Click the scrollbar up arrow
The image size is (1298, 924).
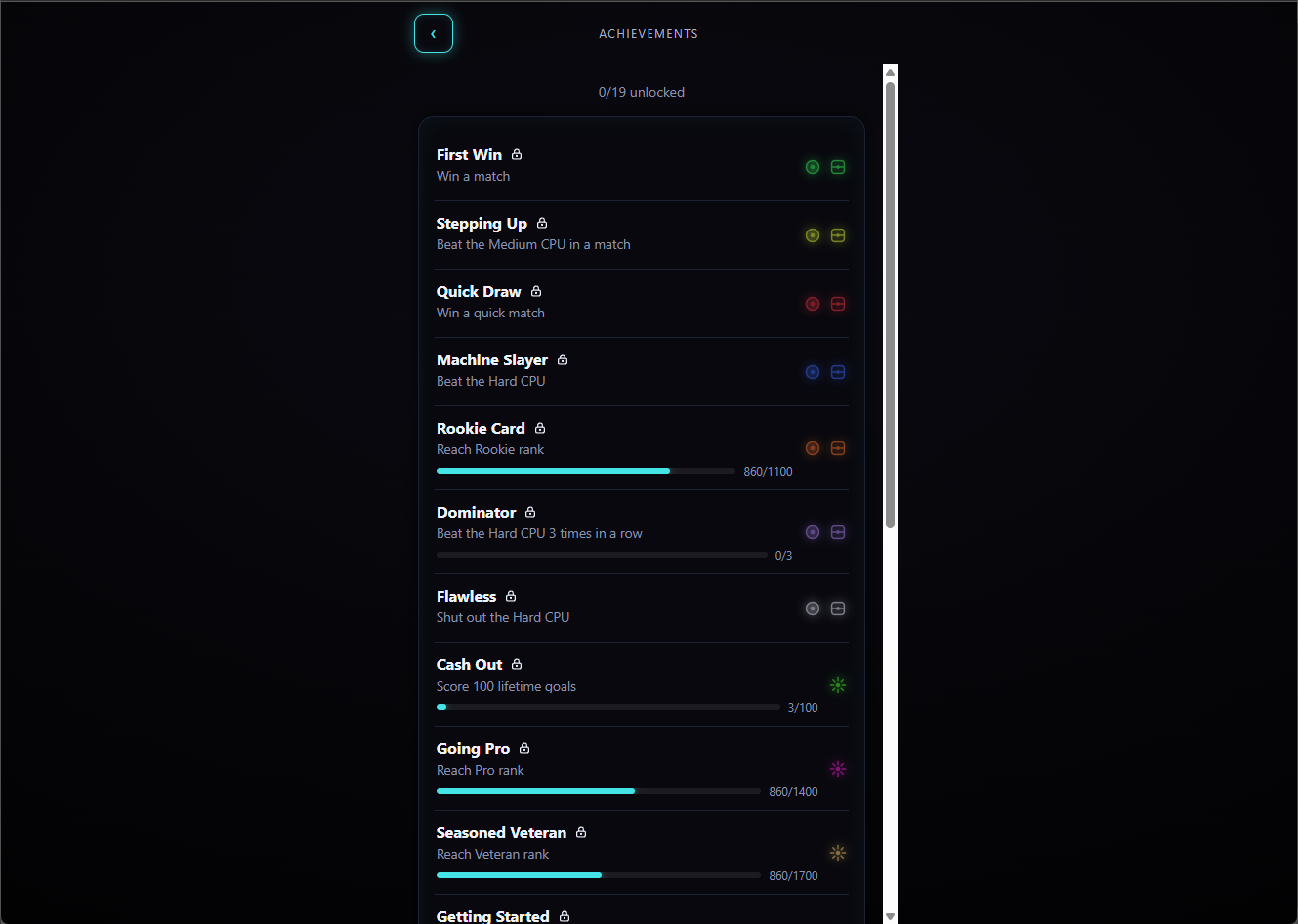point(890,72)
